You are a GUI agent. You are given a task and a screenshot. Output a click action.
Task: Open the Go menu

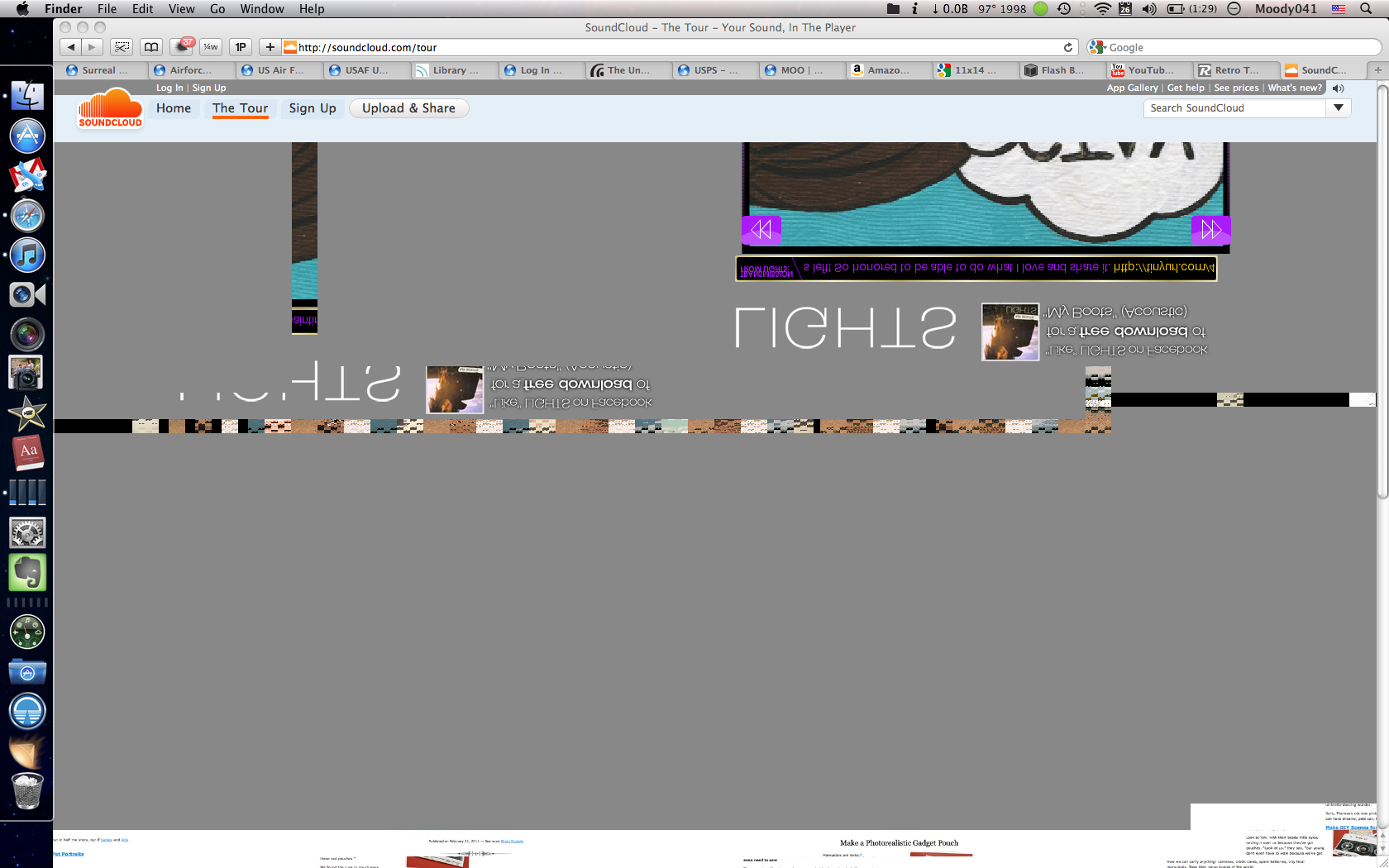[x=217, y=8]
